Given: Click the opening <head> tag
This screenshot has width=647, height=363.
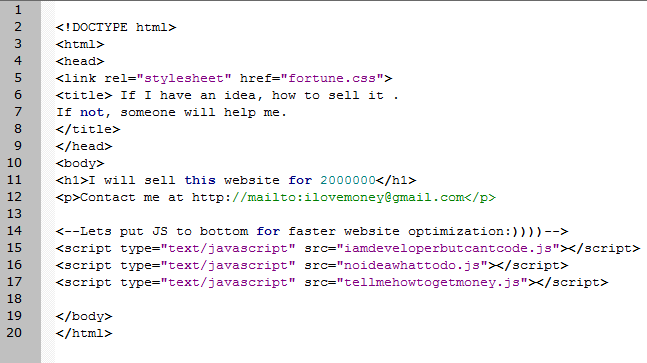Looking at the screenshot, I should [x=80, y=61].
